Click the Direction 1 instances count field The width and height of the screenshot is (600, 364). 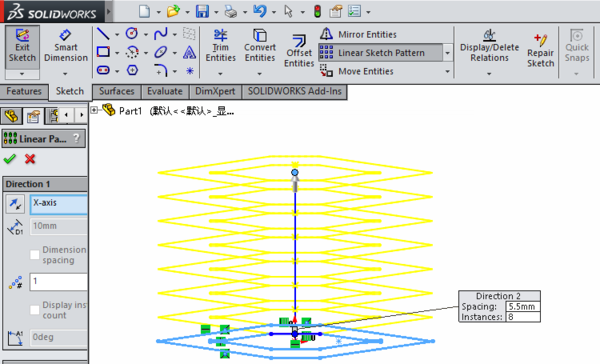[59, 282]
